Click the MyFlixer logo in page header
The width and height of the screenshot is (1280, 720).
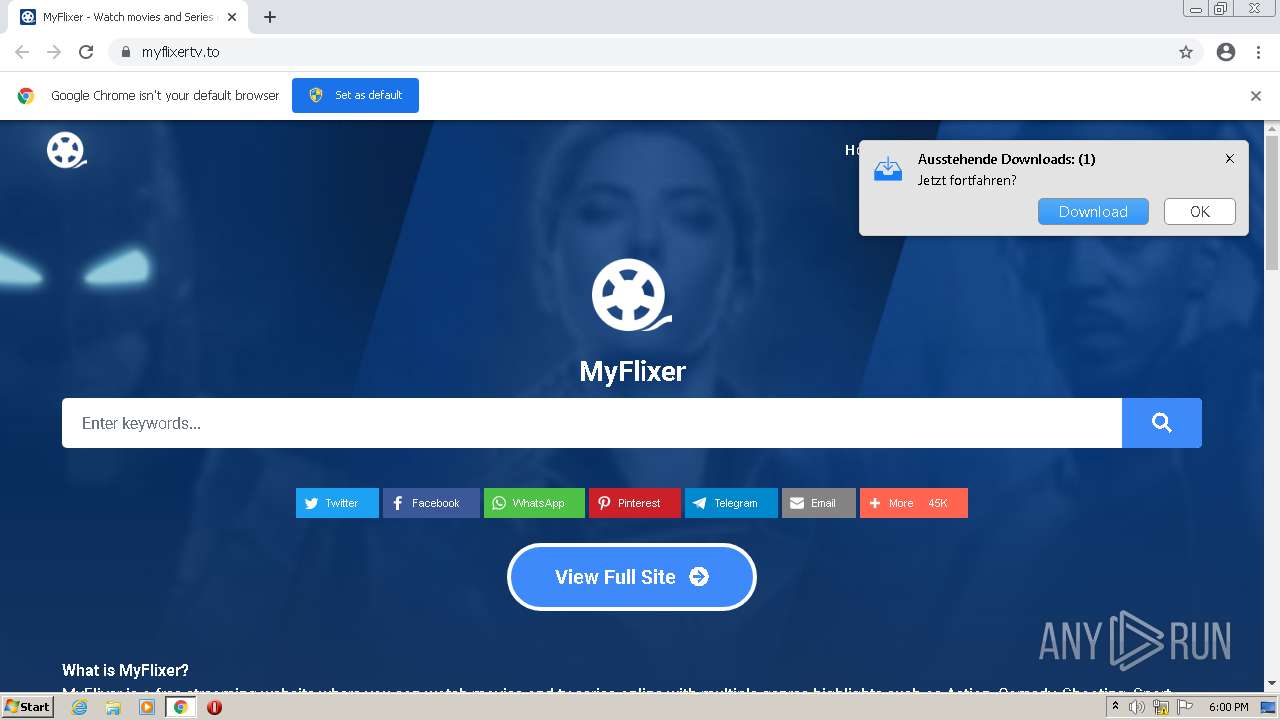pos(66,150)
